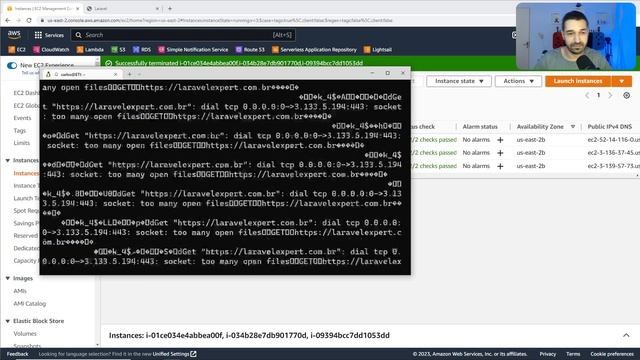Open Tags in the EC2 sidebar
This screenshot has height=360, width=640.
[20, 131]
